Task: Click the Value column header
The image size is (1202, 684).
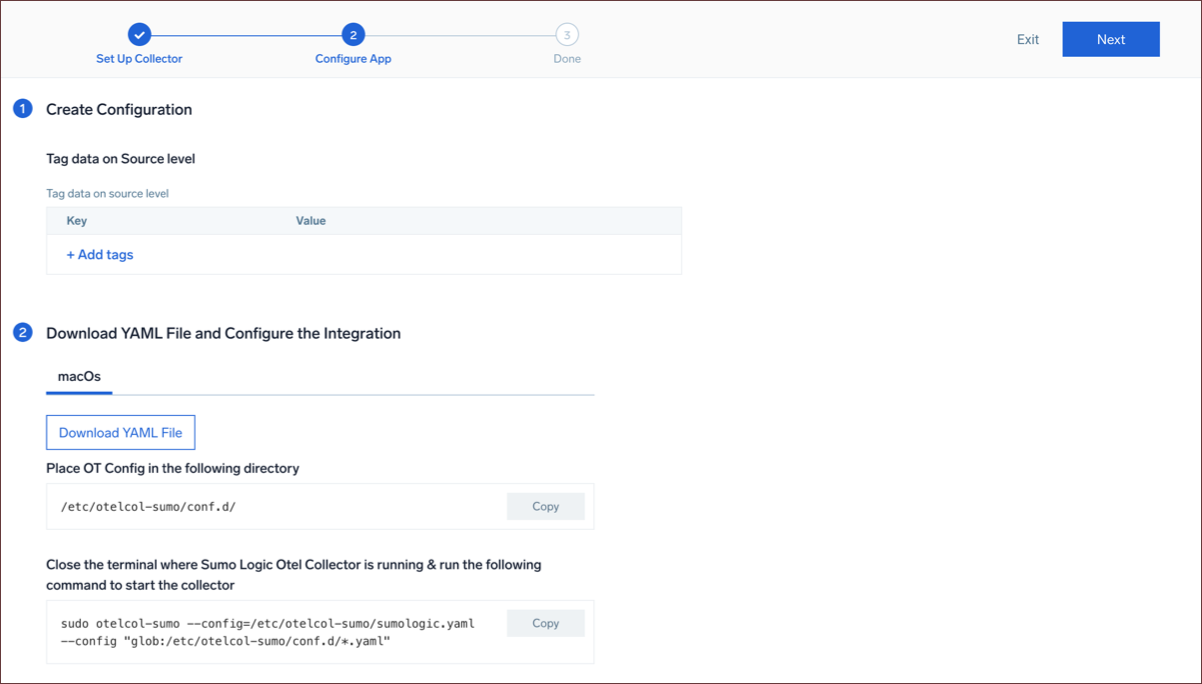Action: [x=311, y=221]
